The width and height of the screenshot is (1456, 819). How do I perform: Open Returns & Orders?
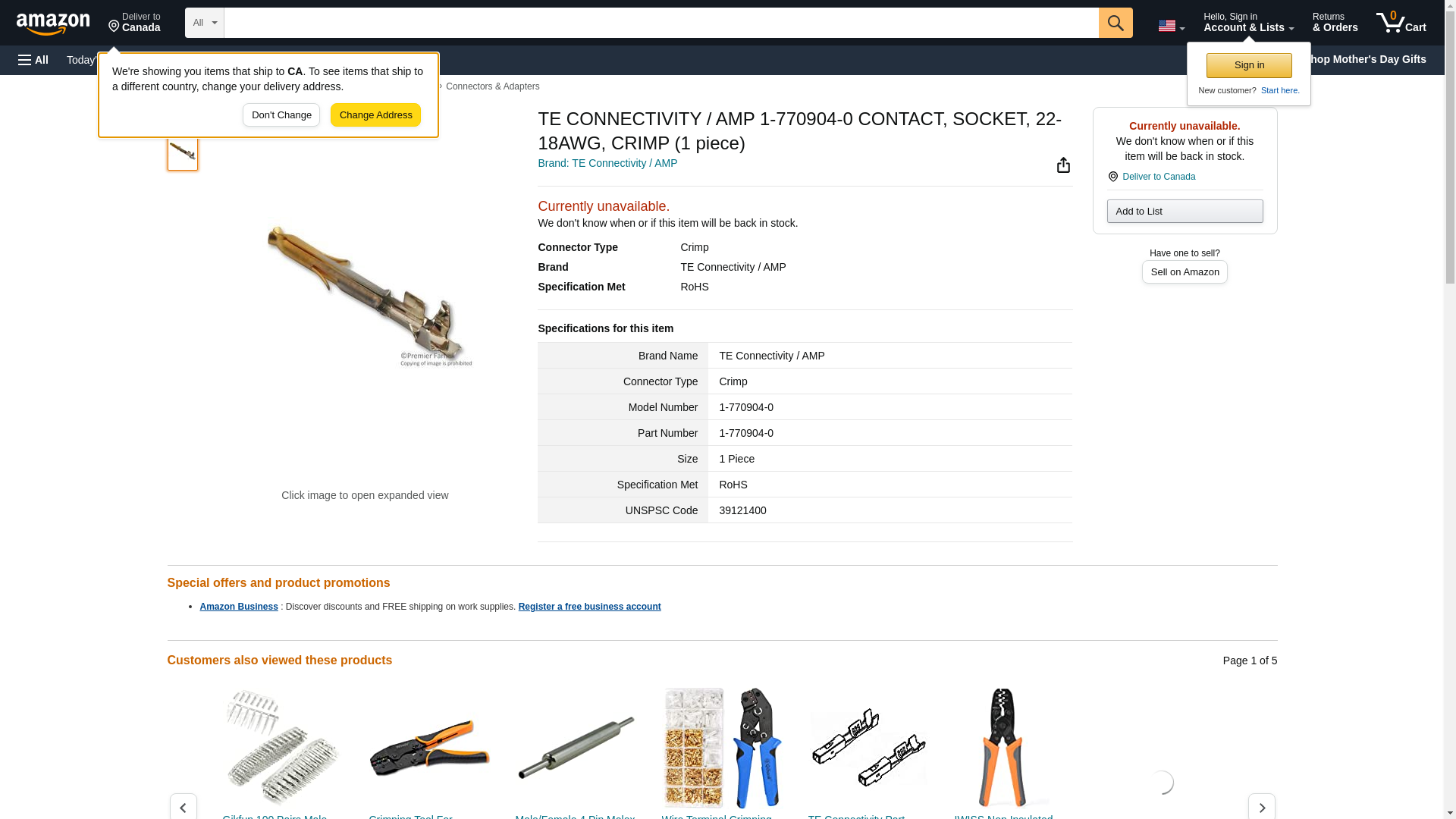point(1335,23)
